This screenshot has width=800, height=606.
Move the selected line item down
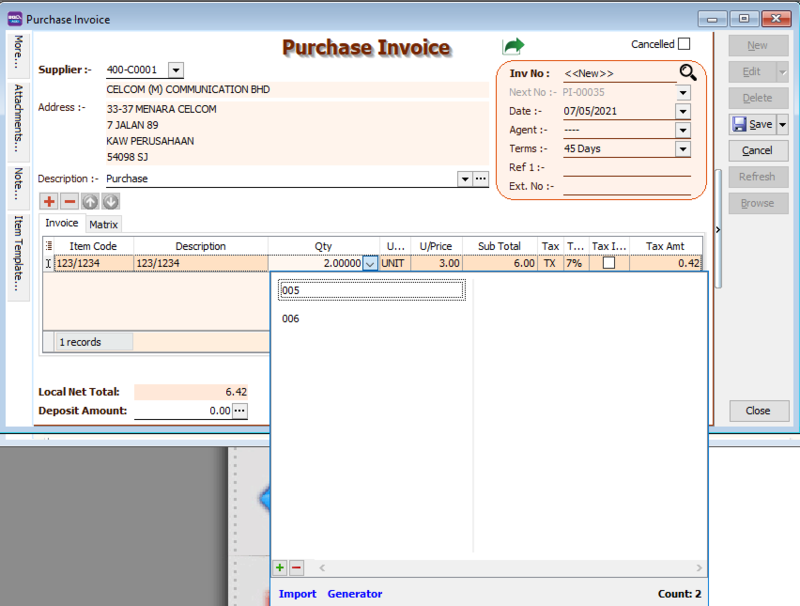pos(110,201)
